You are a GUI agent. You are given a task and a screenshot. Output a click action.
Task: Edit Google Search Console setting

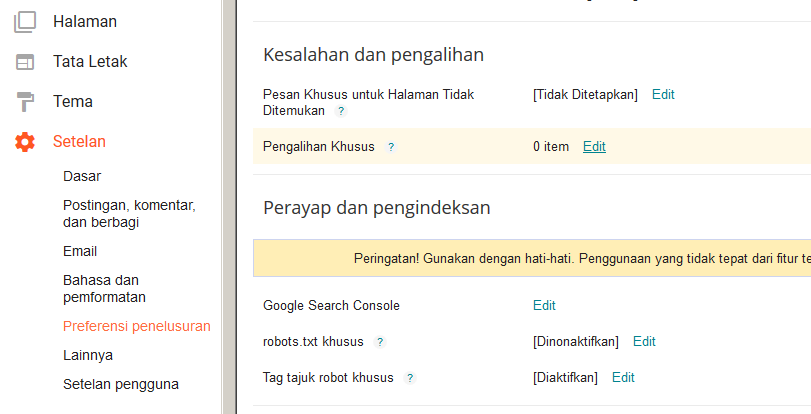(544, 306)
